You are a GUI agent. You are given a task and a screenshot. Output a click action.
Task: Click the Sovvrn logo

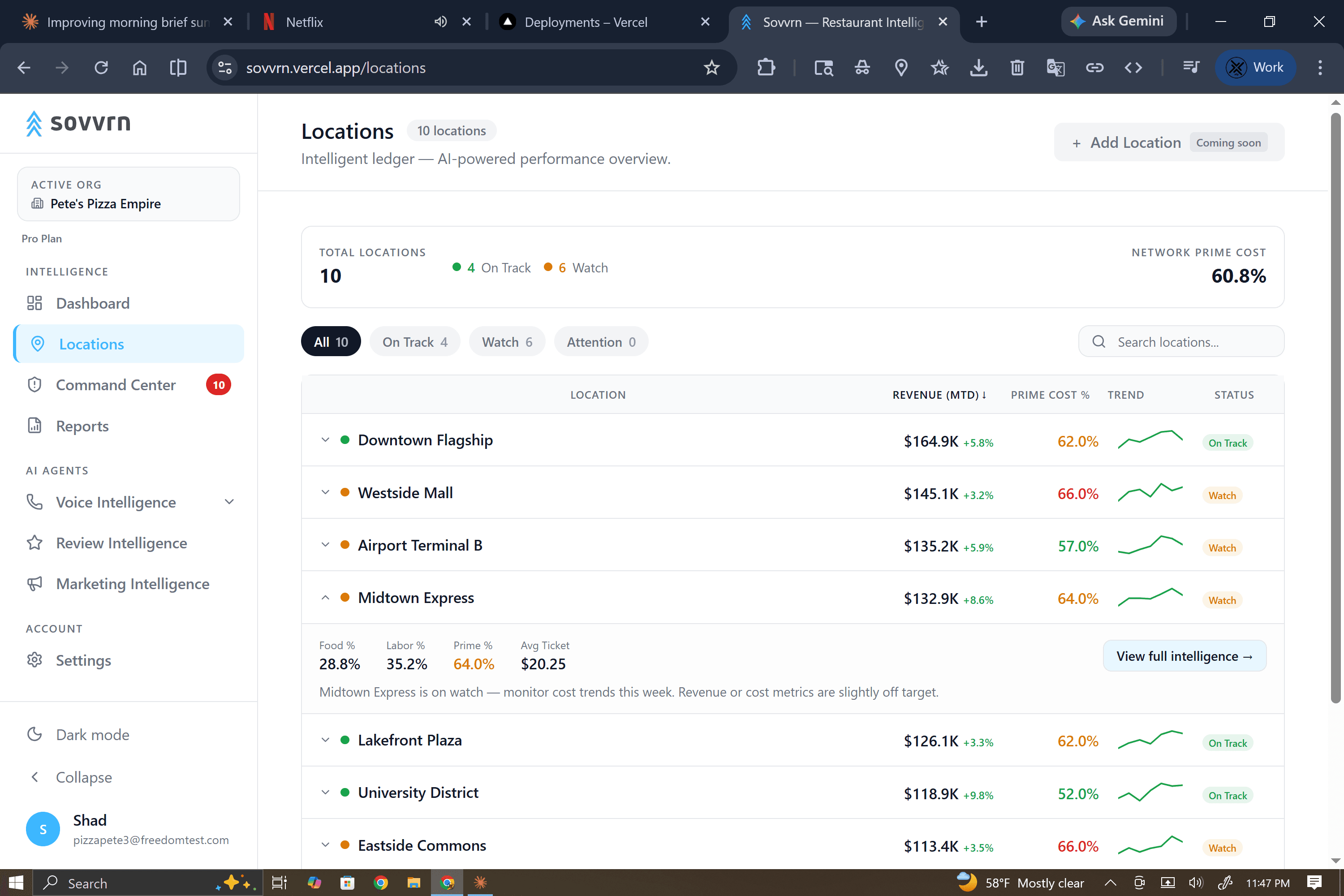click(78, 124)
